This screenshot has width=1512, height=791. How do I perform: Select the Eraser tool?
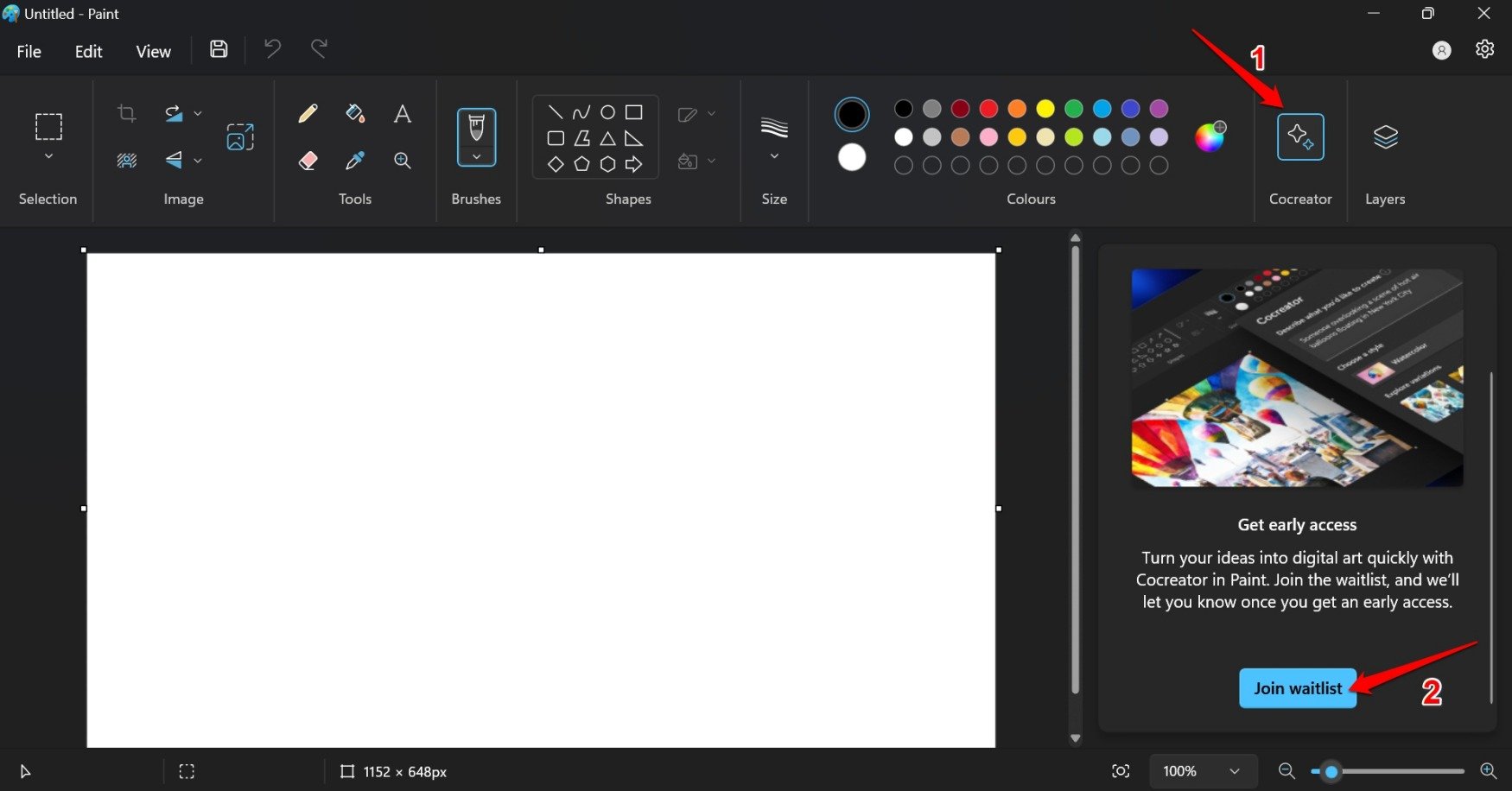pos(308,161)
